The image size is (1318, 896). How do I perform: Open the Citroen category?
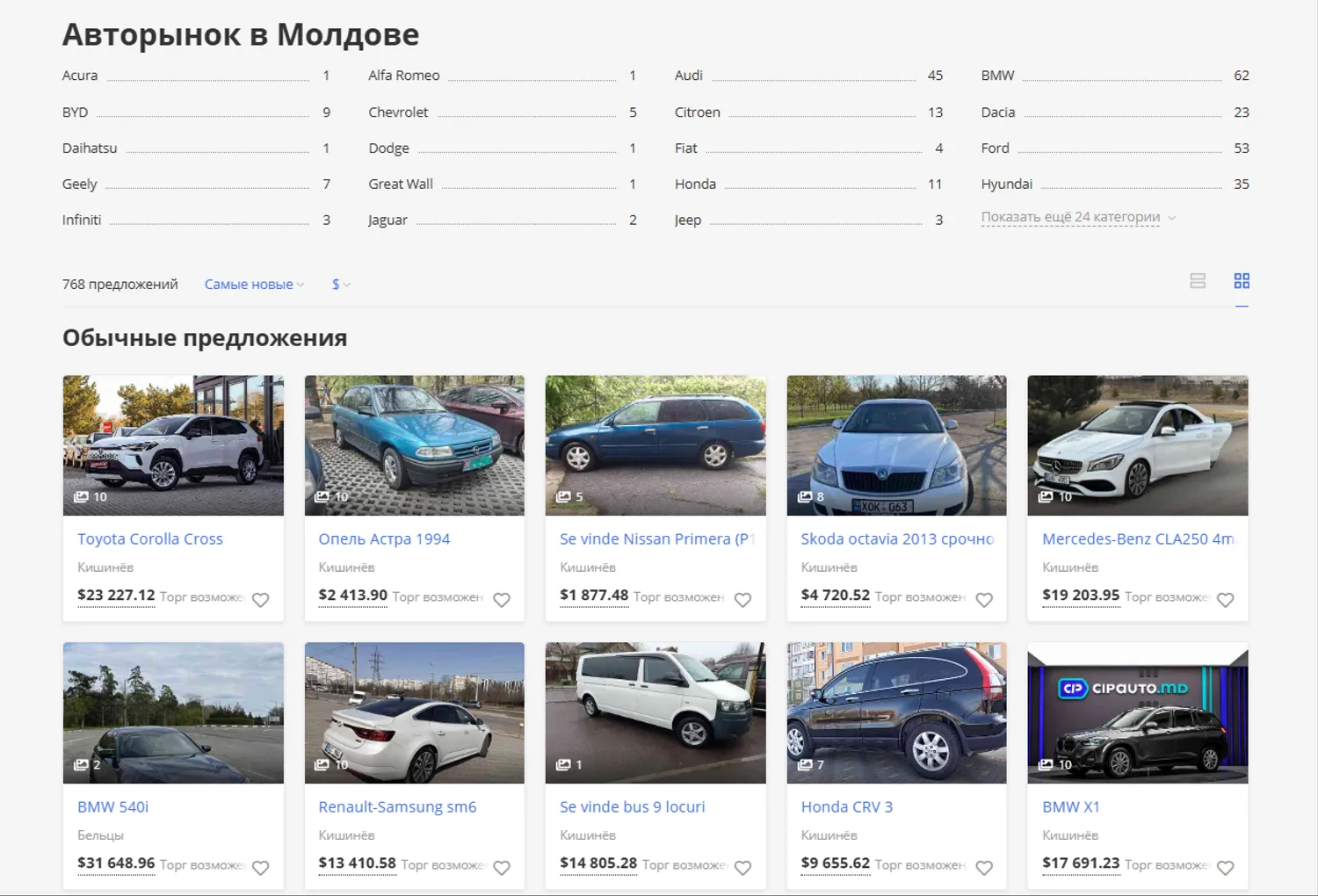(698, 112)
